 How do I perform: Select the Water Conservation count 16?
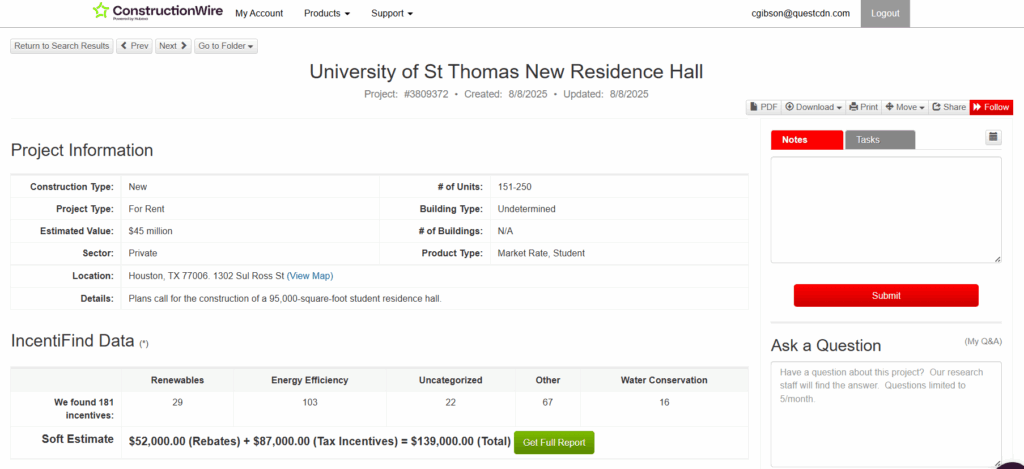click(x=664, y=402)
